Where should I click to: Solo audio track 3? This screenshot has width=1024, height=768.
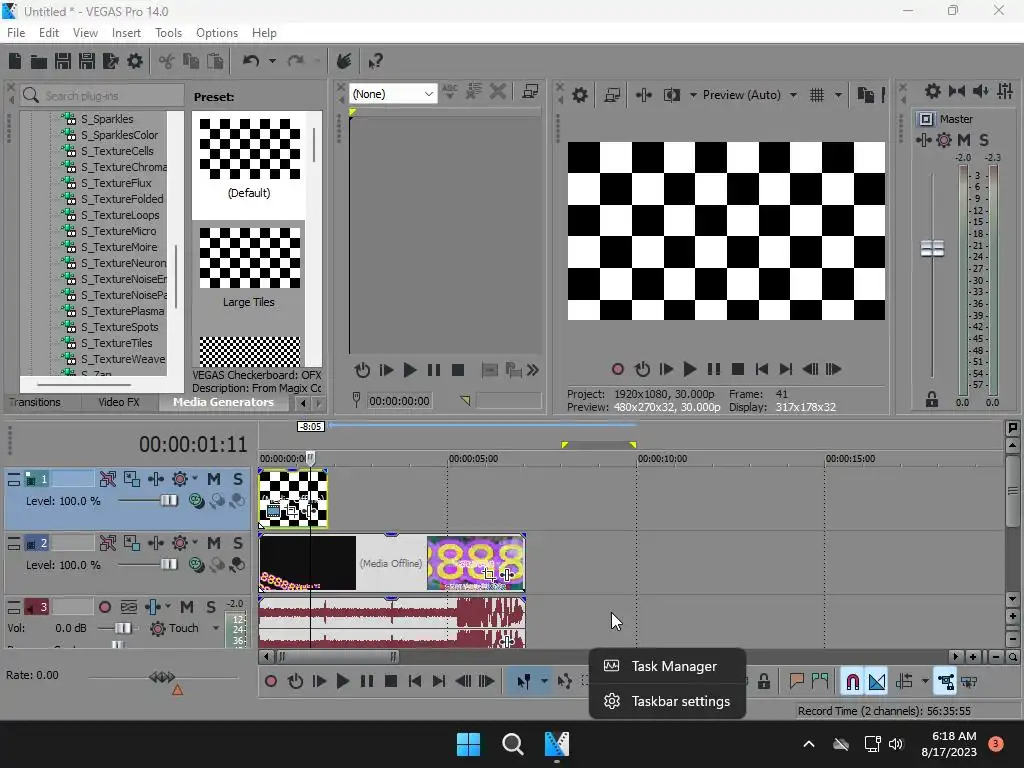point(211,607)
